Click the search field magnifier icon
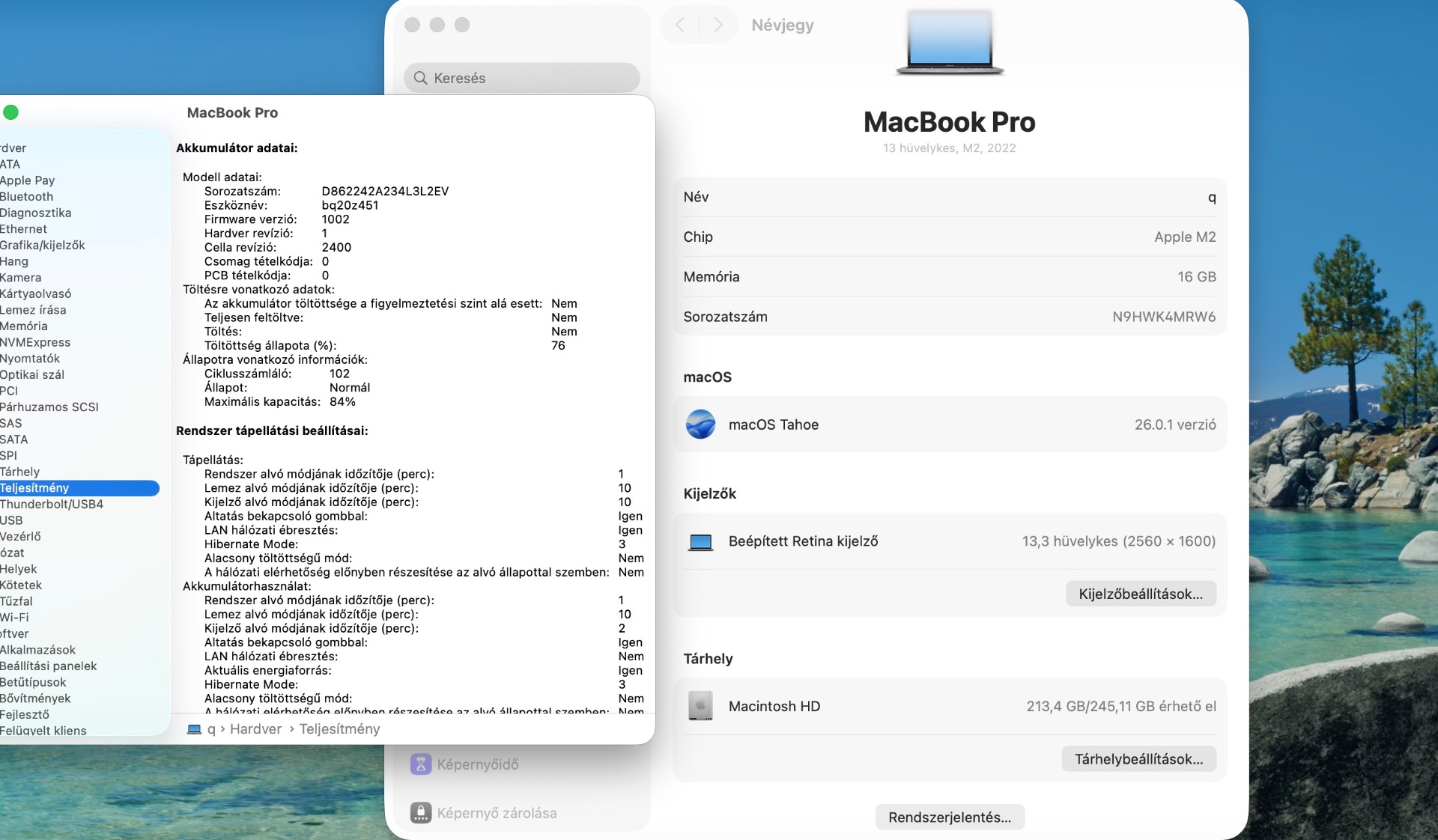 pos(421,78)
